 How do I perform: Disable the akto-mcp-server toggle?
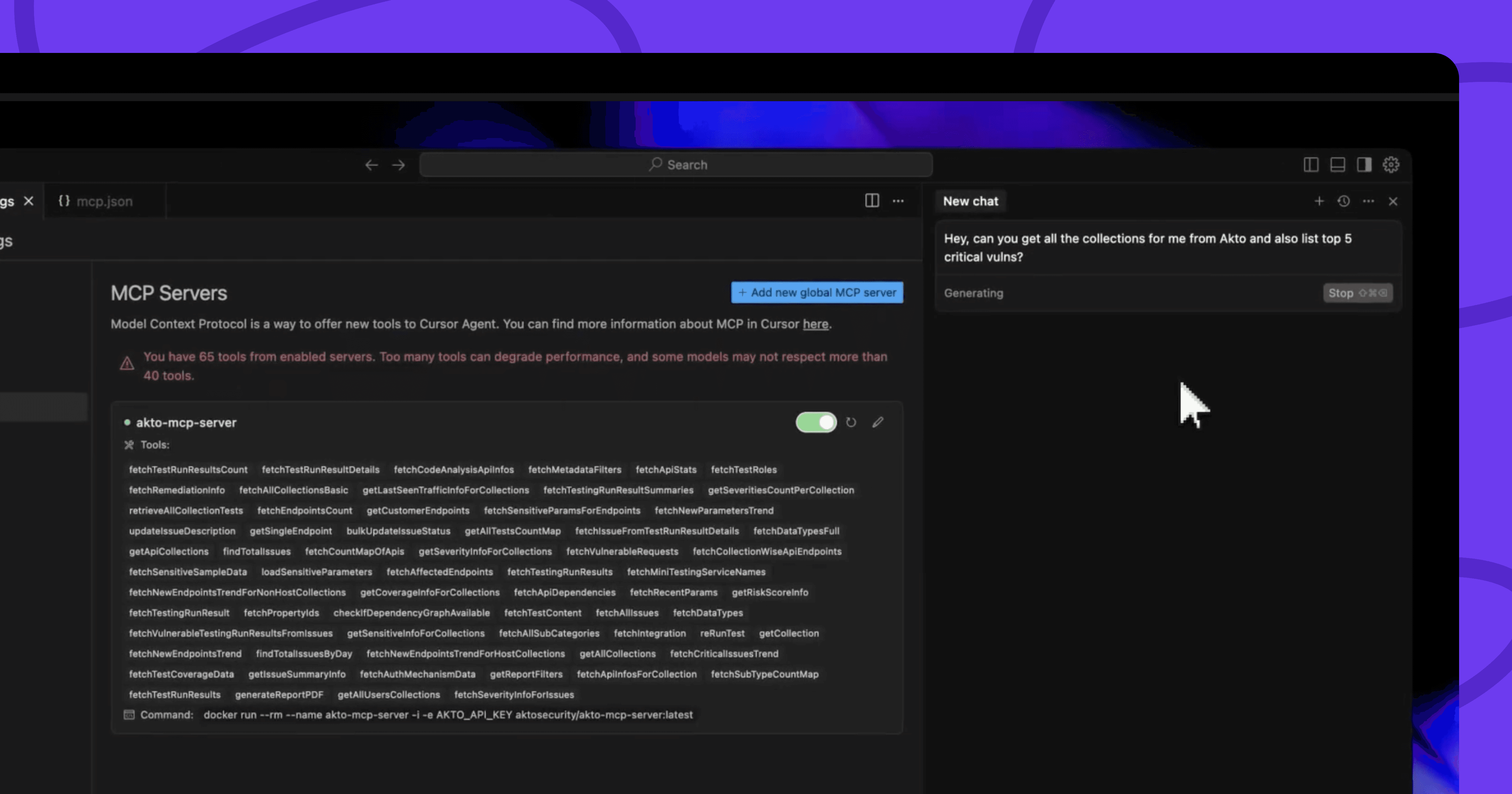pos(816,422)
